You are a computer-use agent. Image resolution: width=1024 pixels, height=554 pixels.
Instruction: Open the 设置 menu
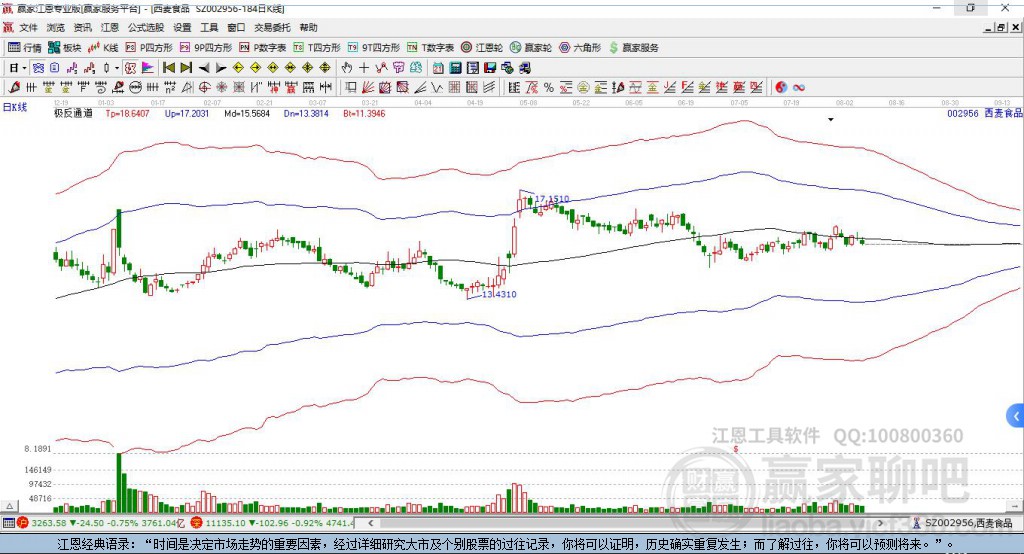[182, 27]
